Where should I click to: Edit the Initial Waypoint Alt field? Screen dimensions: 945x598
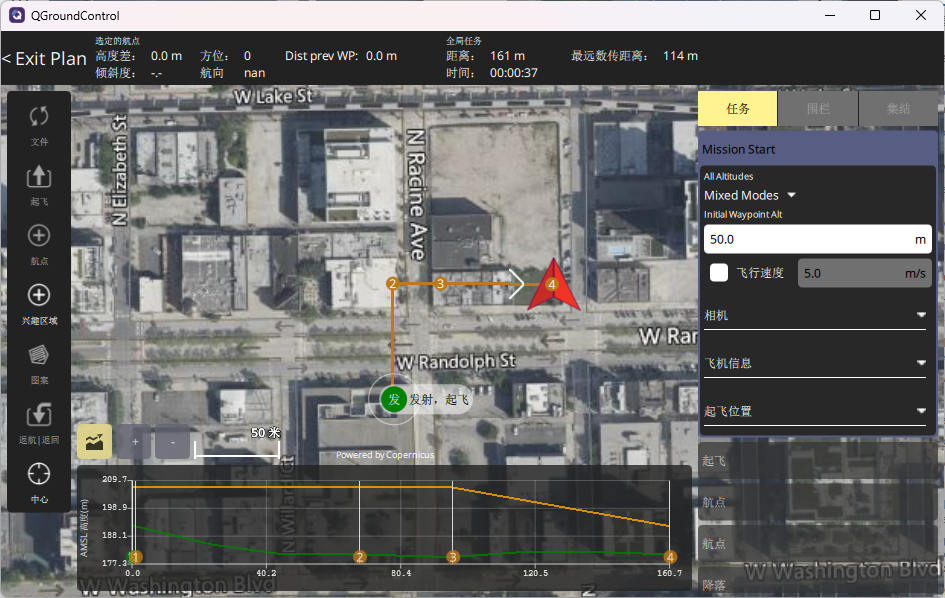coord(817,239)
